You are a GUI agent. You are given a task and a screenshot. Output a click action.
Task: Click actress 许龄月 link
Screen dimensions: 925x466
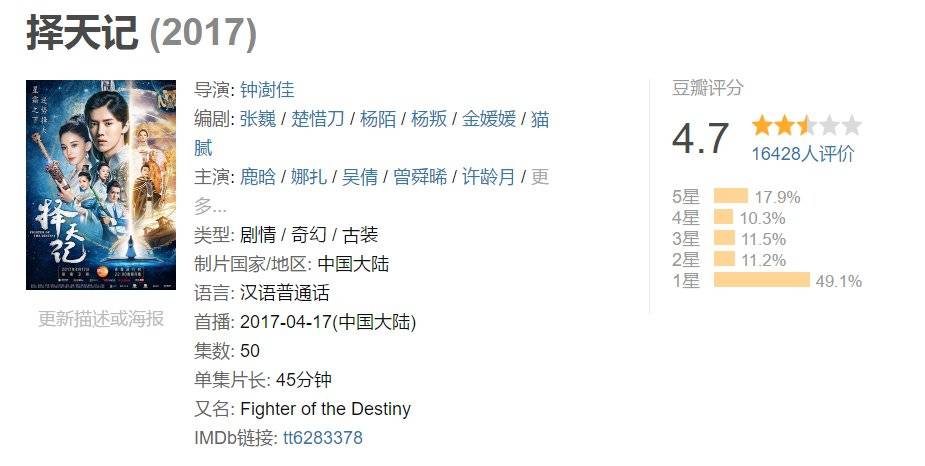click(488, 177)
